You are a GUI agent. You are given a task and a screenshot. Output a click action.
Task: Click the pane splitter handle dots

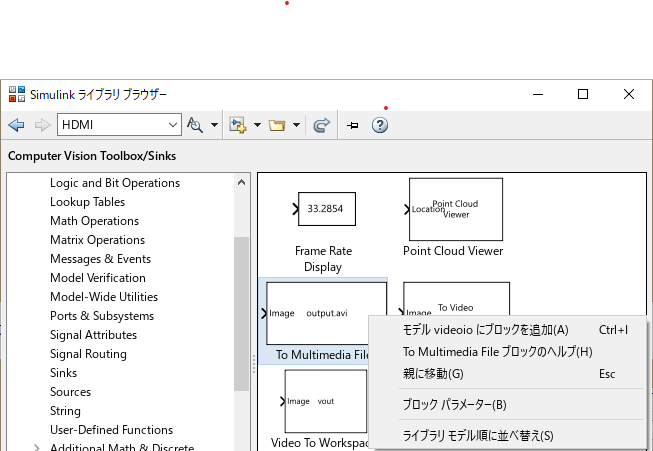pos(254,364)
